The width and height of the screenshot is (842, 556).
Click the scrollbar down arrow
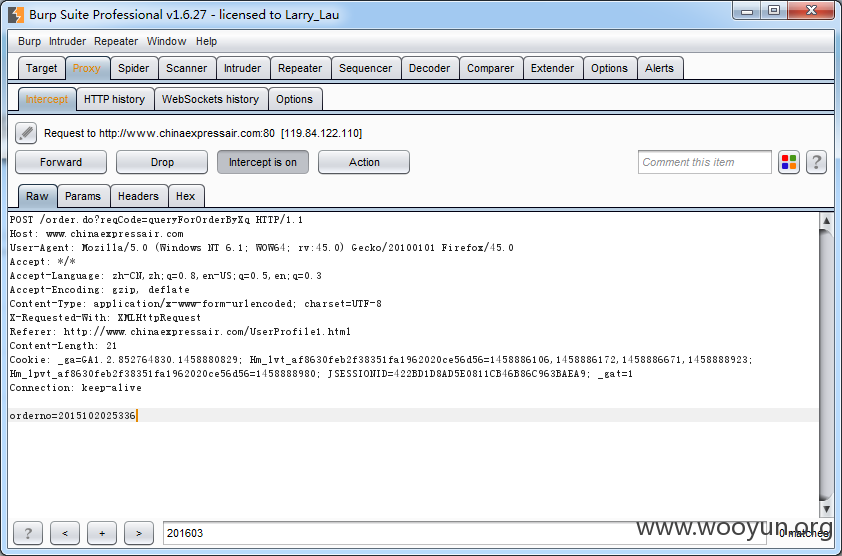coord(826,509)
